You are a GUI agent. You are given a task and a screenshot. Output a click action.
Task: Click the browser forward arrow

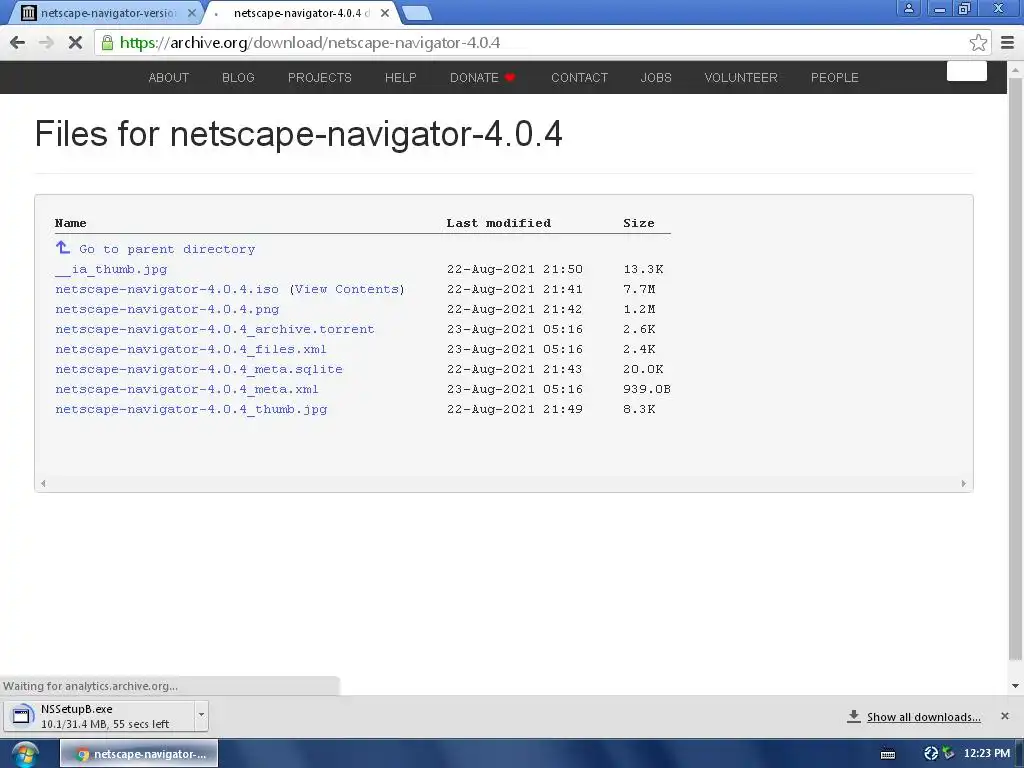coord(46,43)
